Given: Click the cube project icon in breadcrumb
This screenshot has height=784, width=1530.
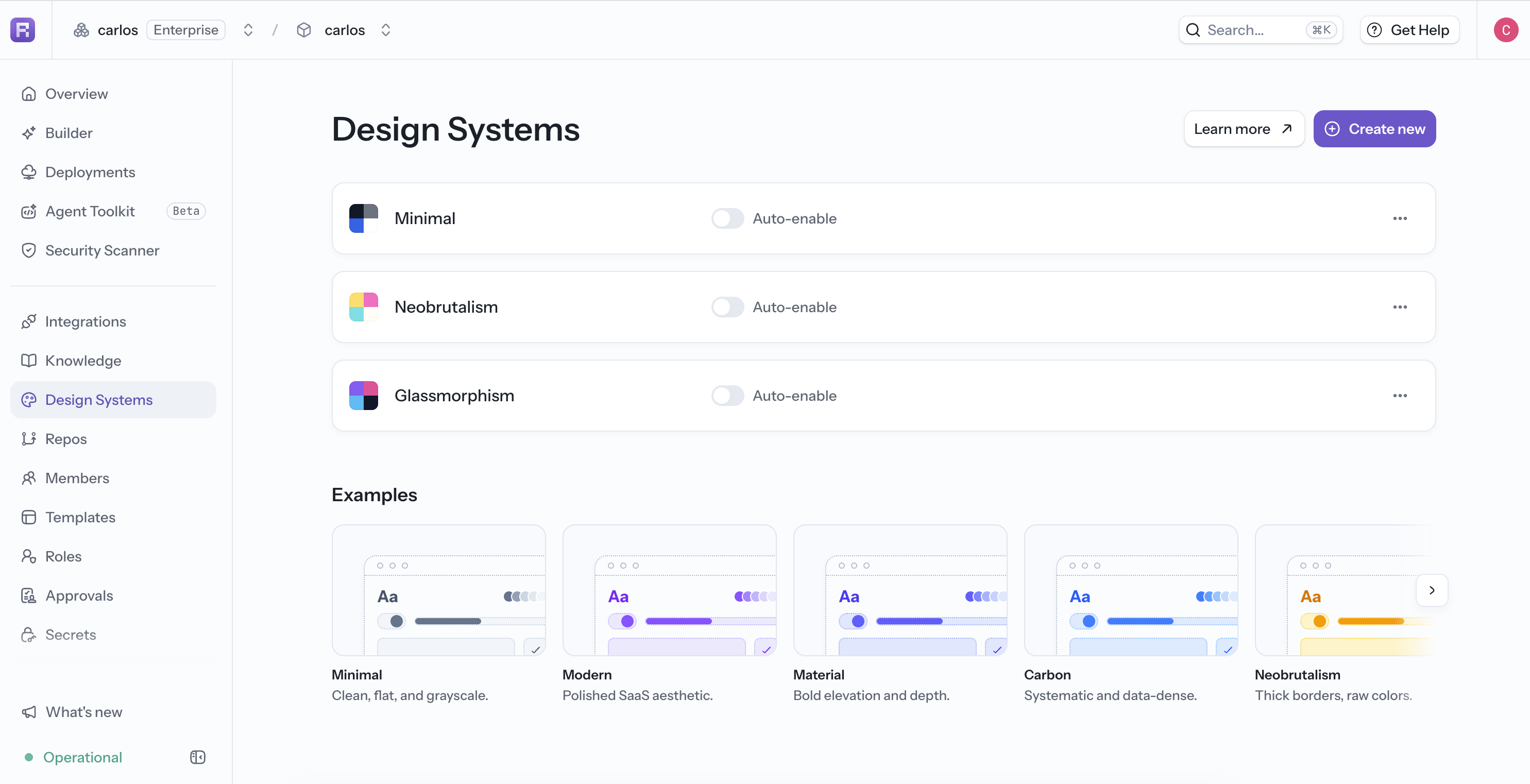Looking at the screenshot, I should (304, 30).
